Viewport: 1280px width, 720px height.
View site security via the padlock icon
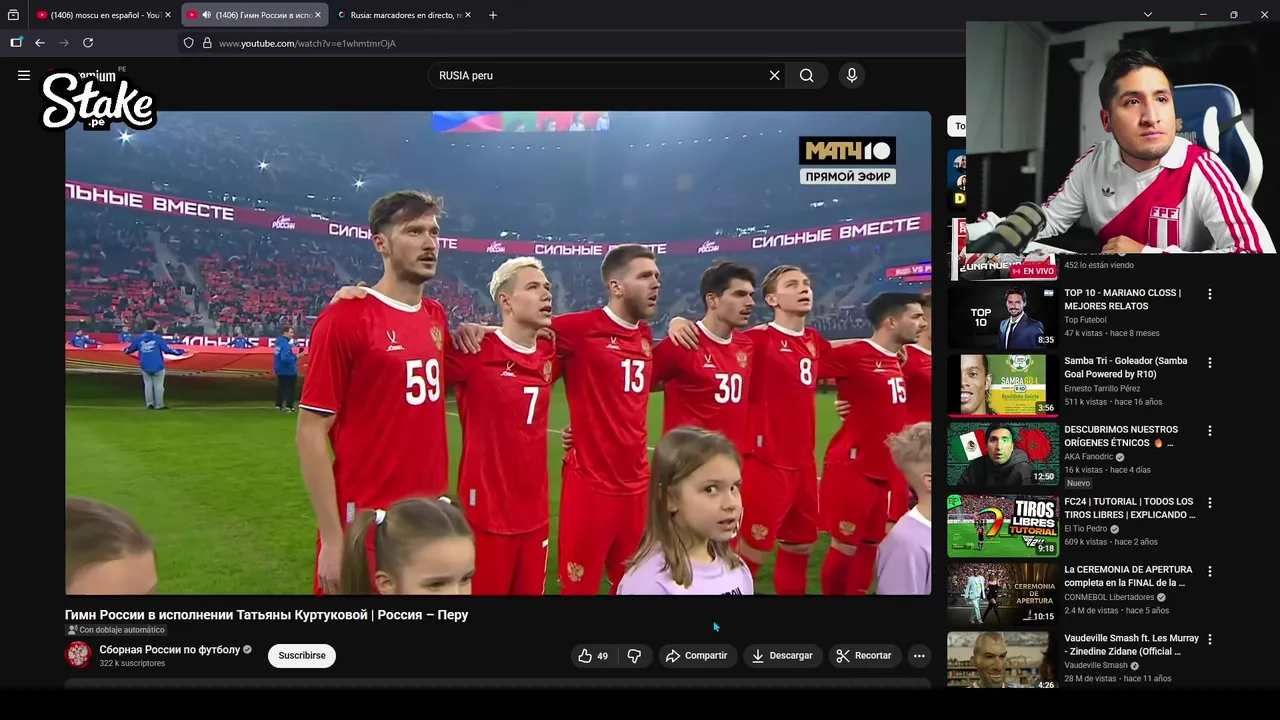[x=207, y=43]
